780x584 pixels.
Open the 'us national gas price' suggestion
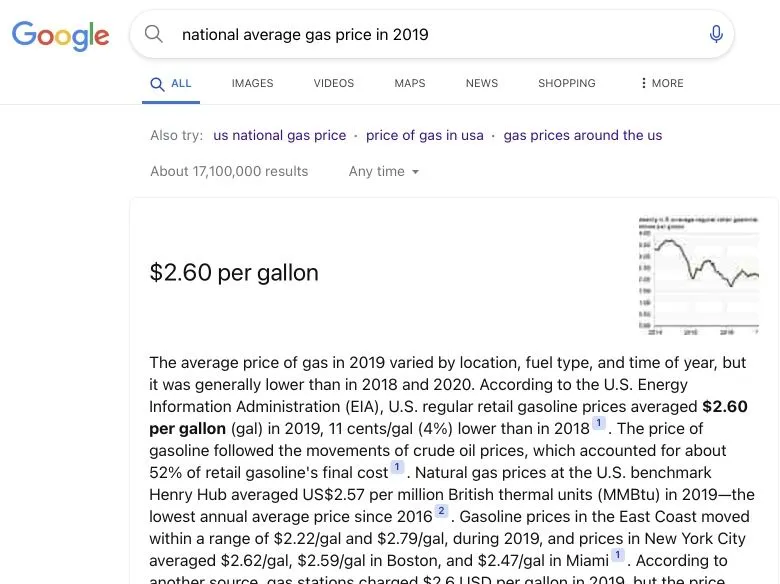tap(280, 135)
